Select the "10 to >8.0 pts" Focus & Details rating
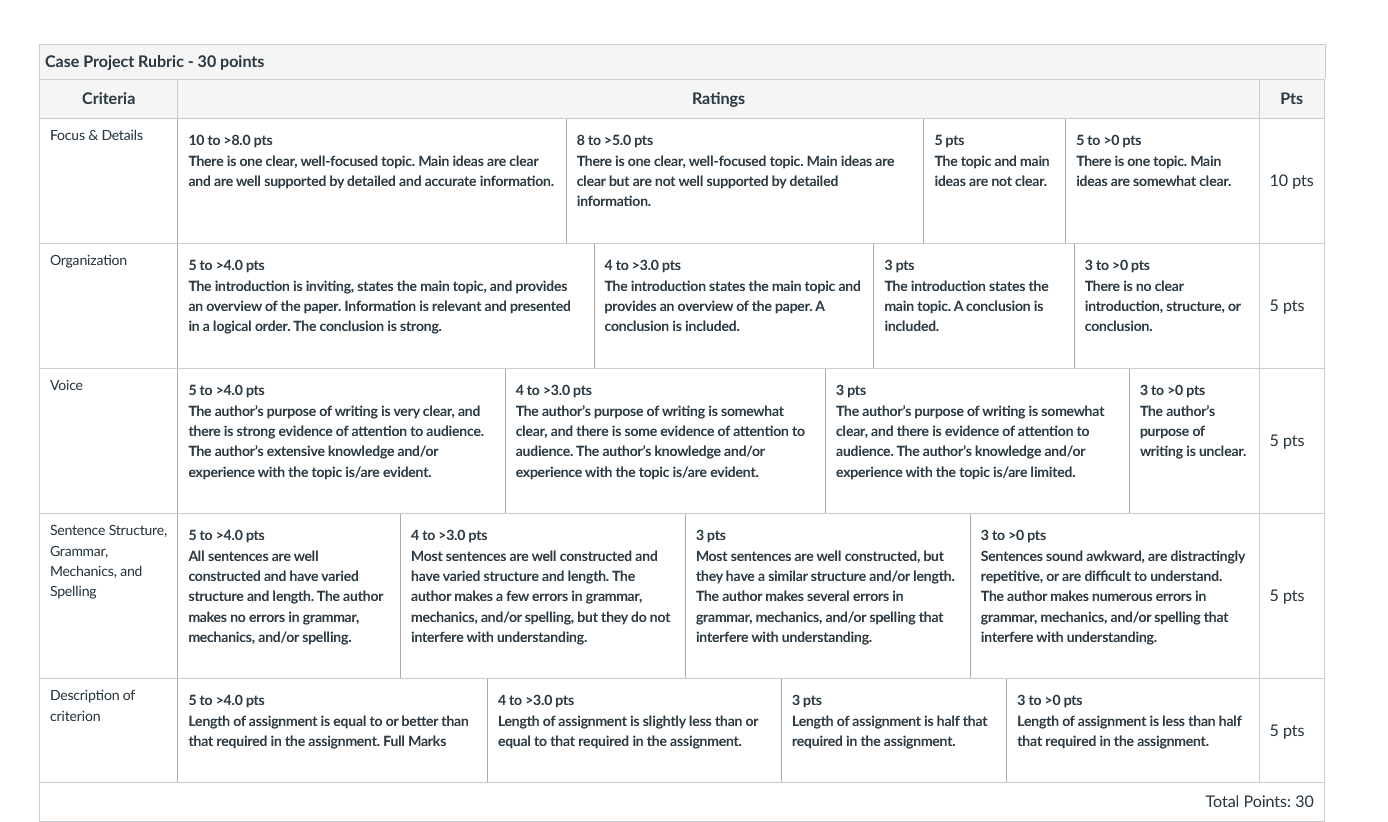 (371, 171)
